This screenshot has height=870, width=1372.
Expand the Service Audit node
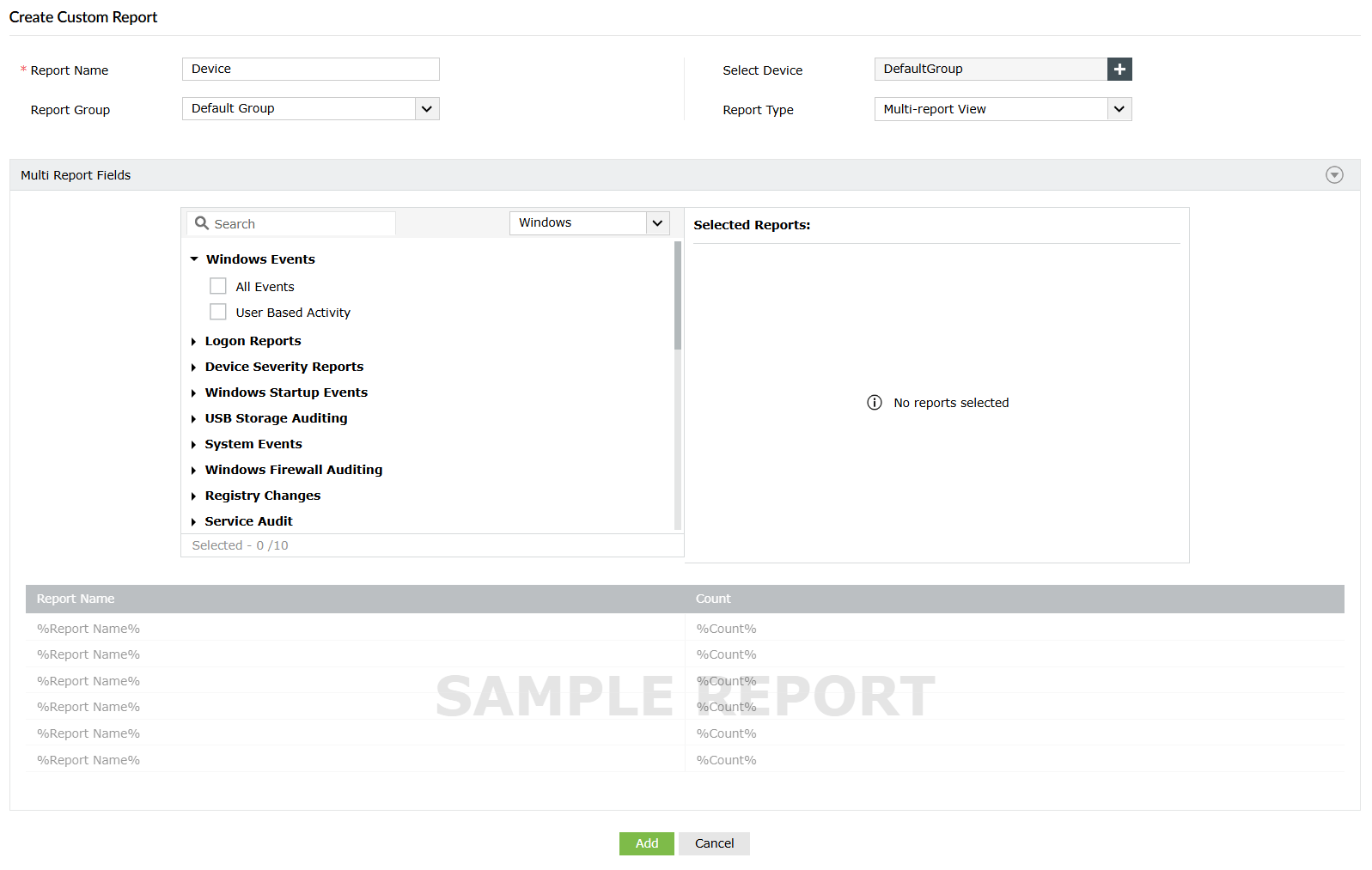pos(194,522)
